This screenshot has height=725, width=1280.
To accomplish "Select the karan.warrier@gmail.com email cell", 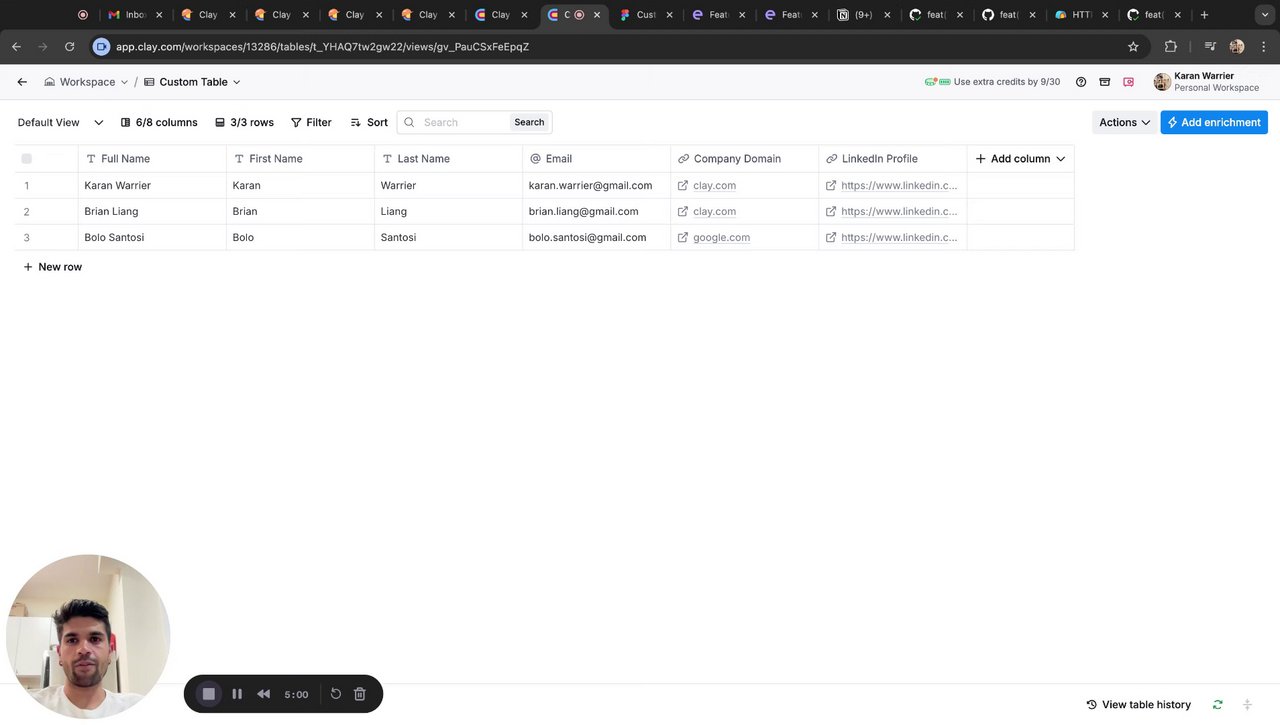I will point(596,185).
